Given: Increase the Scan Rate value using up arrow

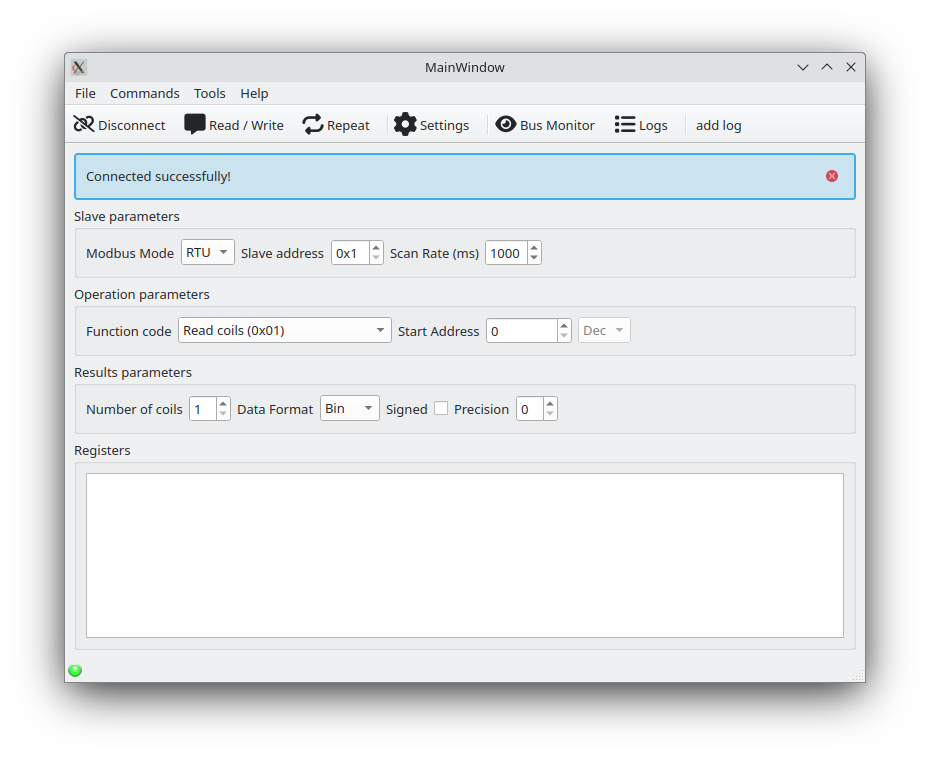Looking at the screenshot, I should point(534,247).
